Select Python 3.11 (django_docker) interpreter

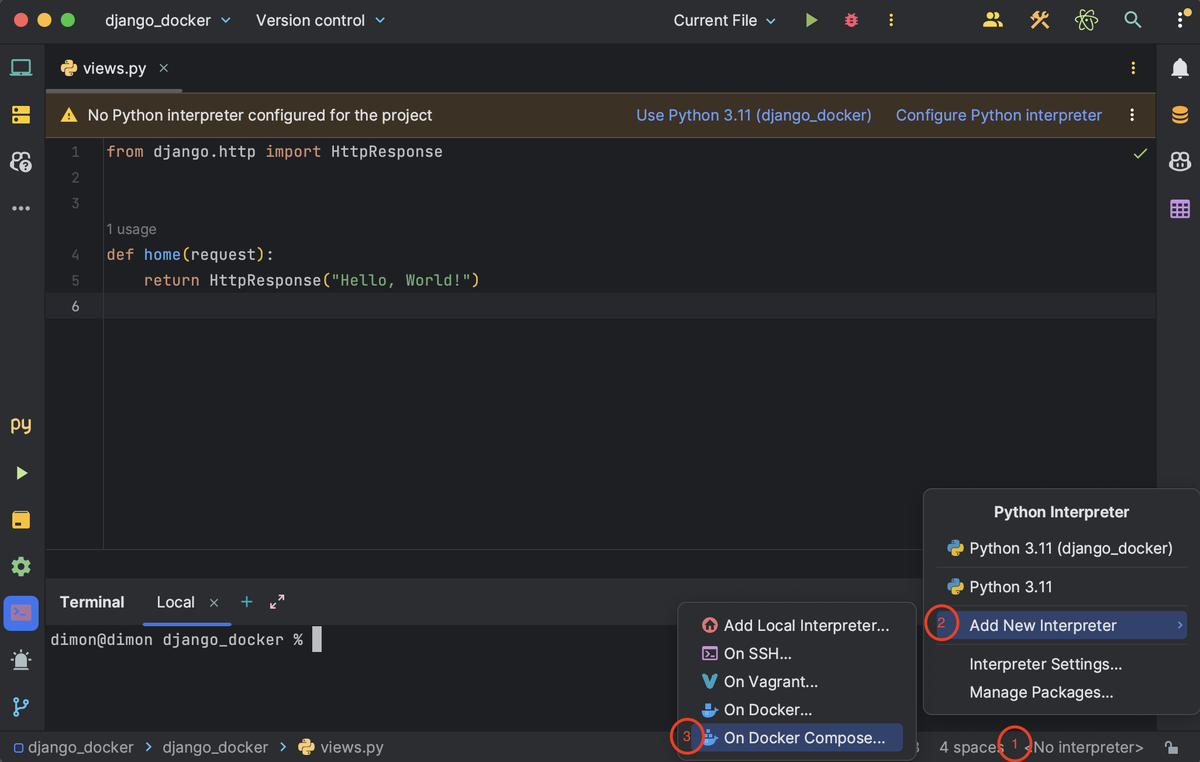[1060, 548]
